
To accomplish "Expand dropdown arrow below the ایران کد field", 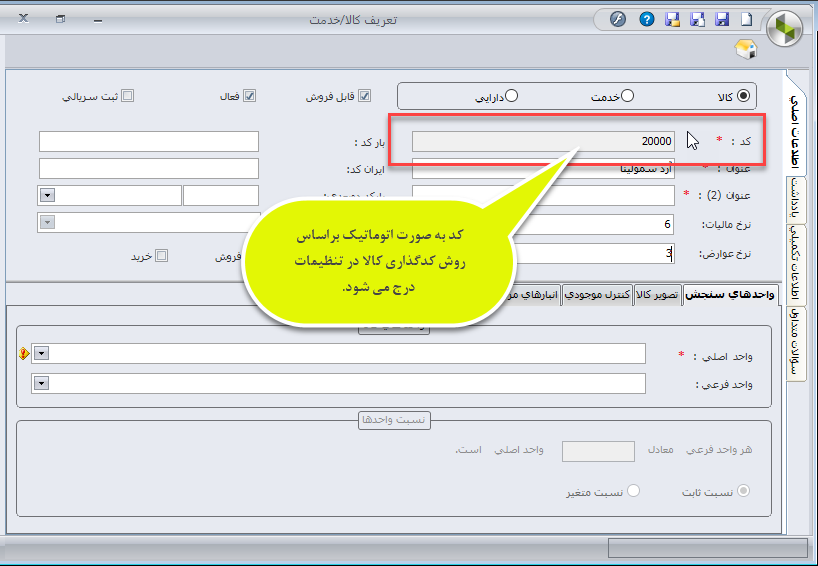I will click(x=47, y=196).
